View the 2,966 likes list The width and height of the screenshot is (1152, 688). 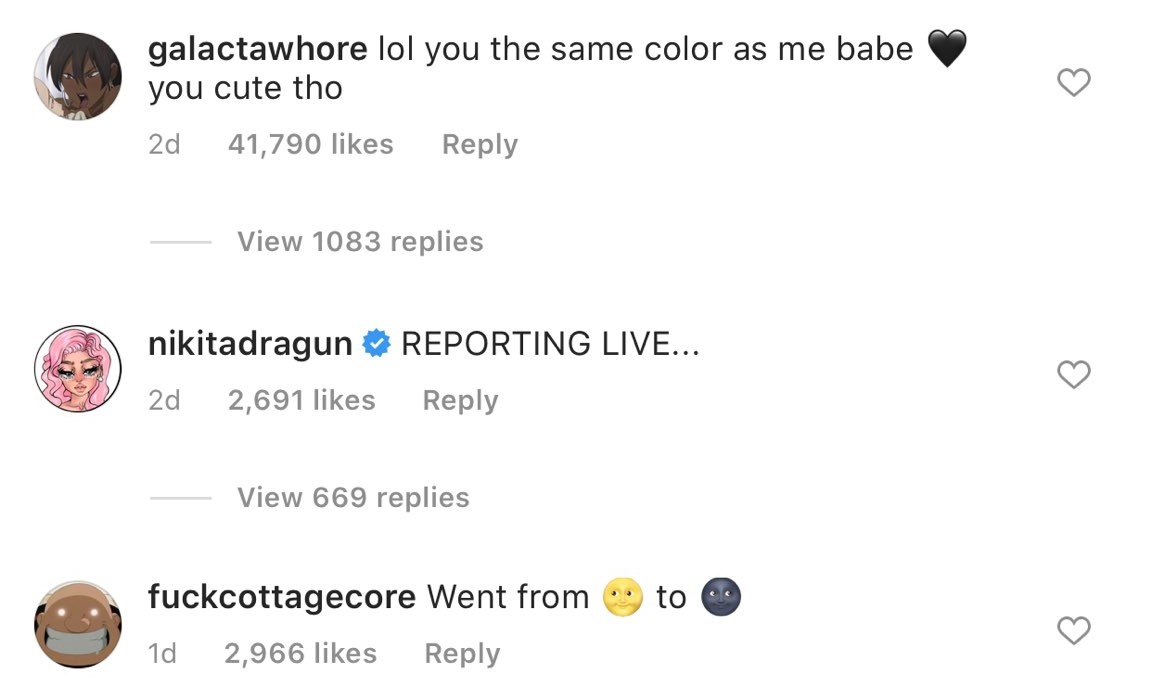tap(300, 653)
